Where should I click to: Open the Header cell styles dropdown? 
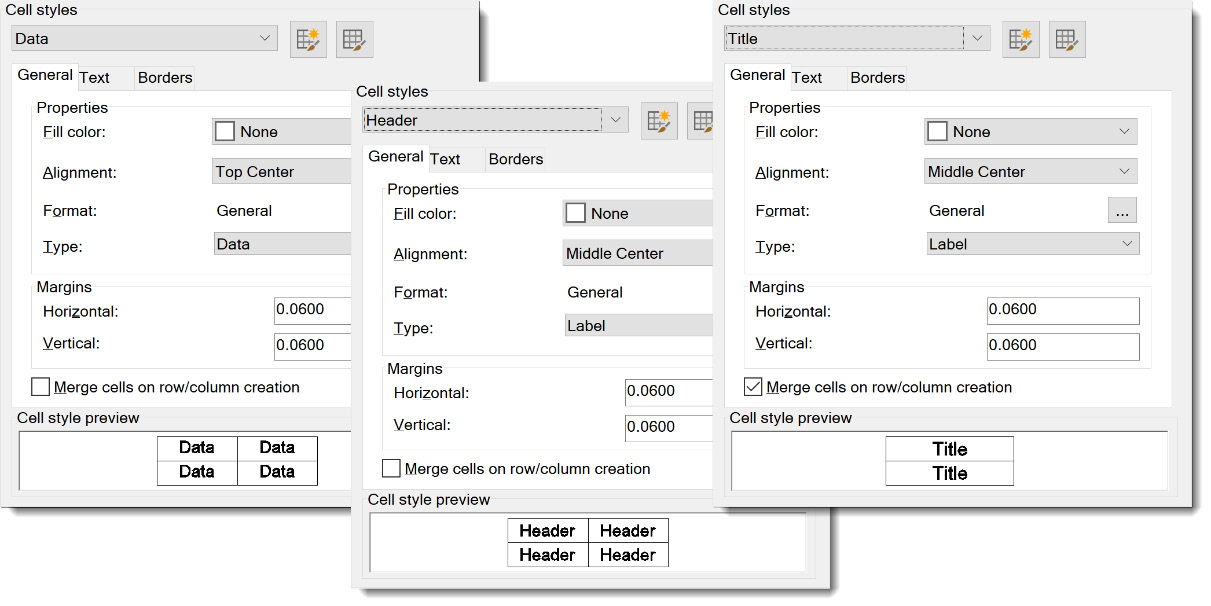pos(495,121)
